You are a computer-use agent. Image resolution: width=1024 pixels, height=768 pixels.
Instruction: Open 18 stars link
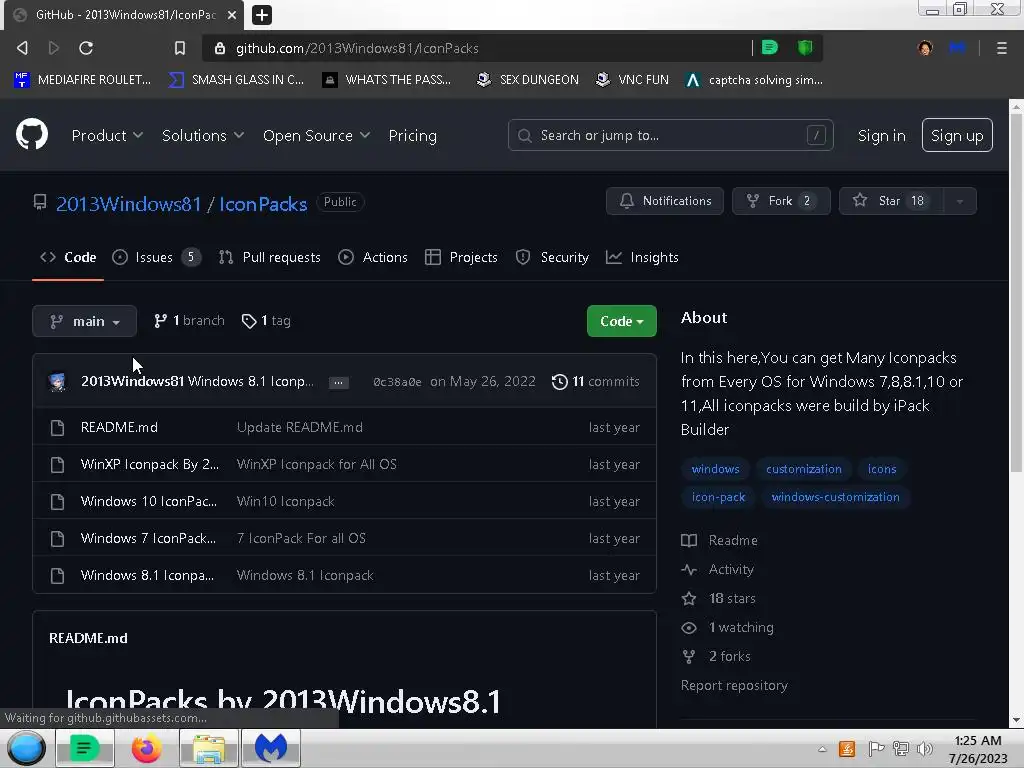pyautogui.click(x=718, y=598)
